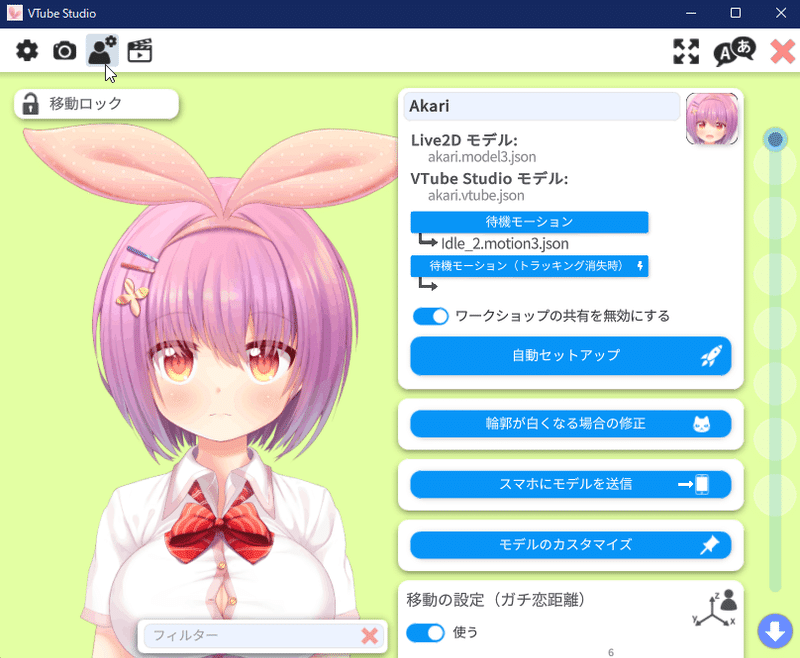
Task: Click the Akari model thumbnail image
Action: click(x=712, y=119)
